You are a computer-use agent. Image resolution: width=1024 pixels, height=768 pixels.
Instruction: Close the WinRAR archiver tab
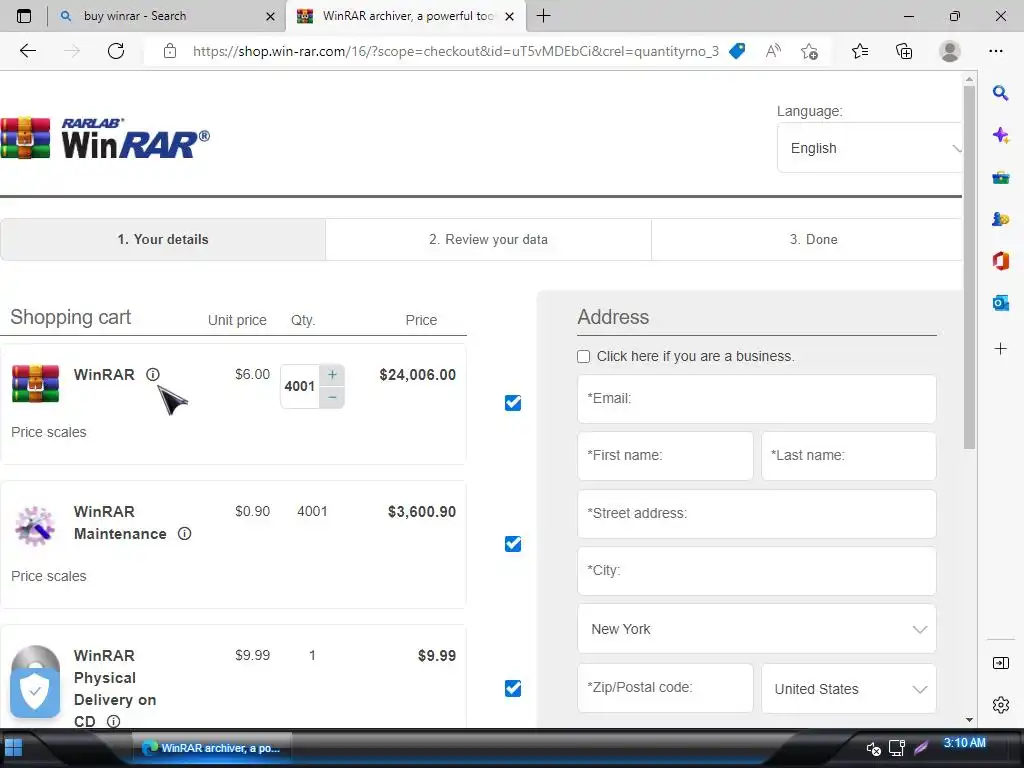(509, 16)
